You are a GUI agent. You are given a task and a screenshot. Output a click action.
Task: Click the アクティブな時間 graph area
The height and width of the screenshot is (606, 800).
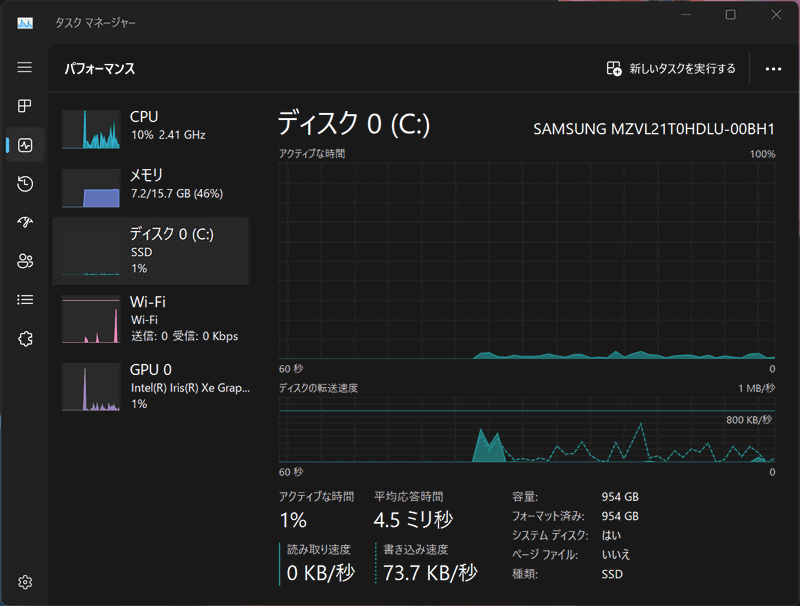point(520,260)
